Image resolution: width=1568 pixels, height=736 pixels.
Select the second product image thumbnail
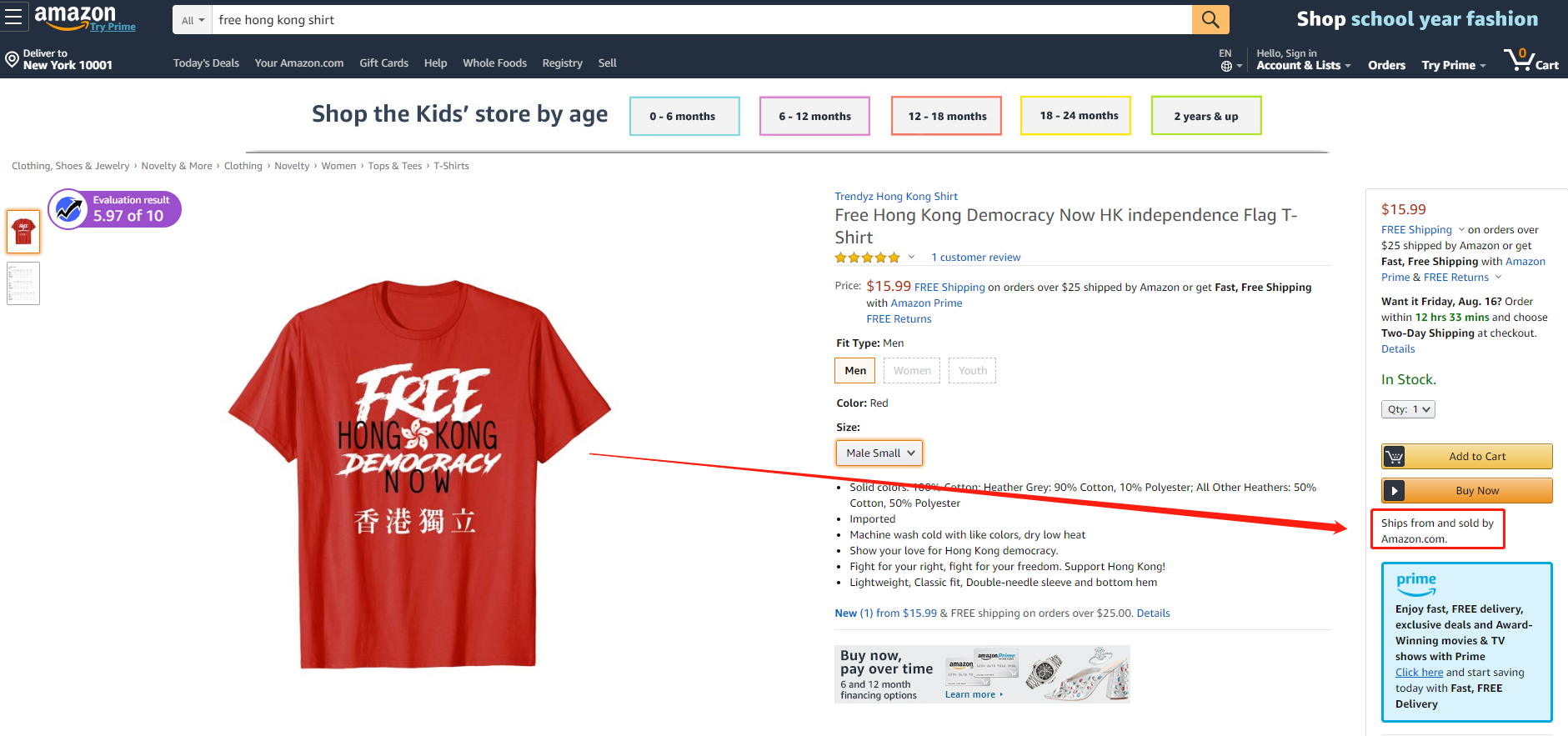pos(23,283)
